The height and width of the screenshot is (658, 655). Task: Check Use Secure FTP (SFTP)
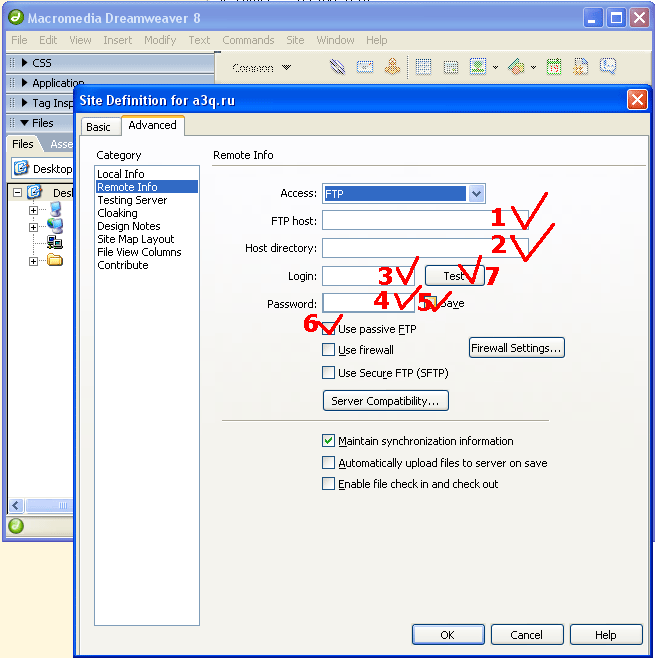coord(329,372)
